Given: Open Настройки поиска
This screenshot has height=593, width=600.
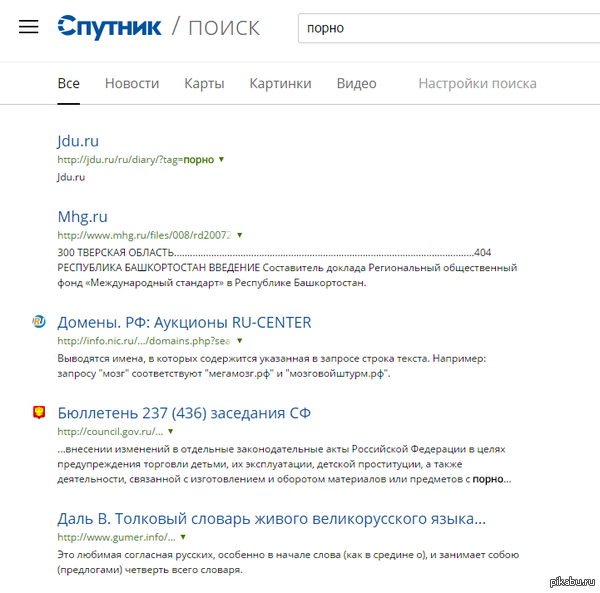Looking at the screenshot, I should coord(478,83).
